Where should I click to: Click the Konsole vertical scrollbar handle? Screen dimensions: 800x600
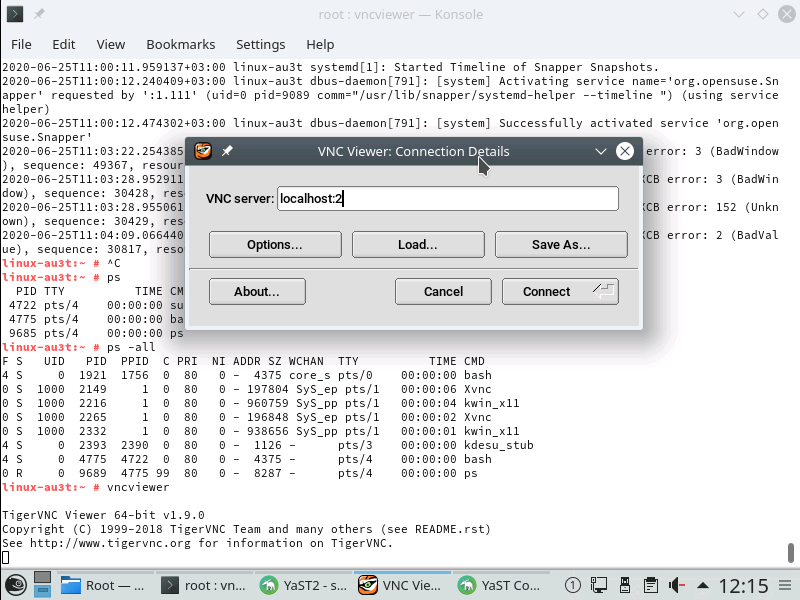point(790,553)
